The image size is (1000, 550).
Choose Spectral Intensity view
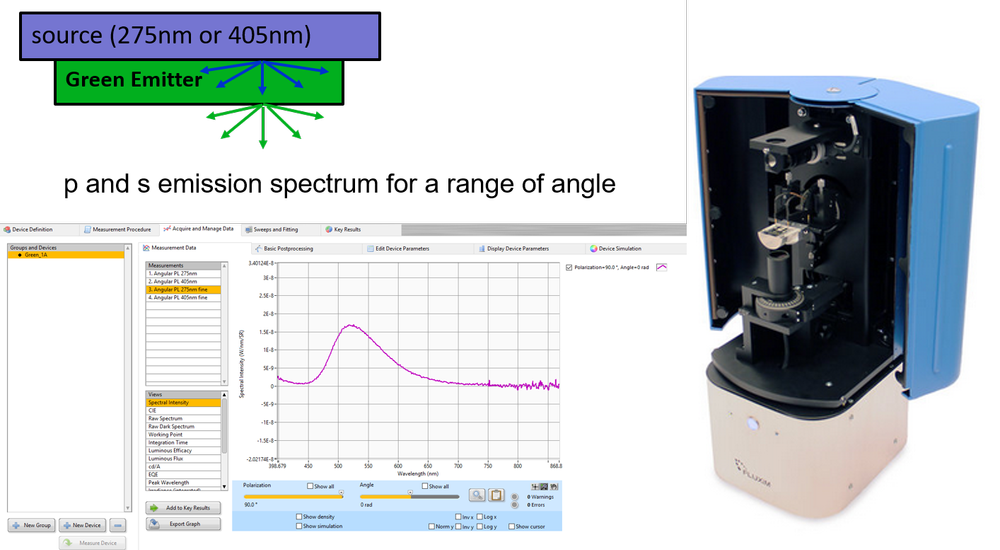tap(184, 403)
